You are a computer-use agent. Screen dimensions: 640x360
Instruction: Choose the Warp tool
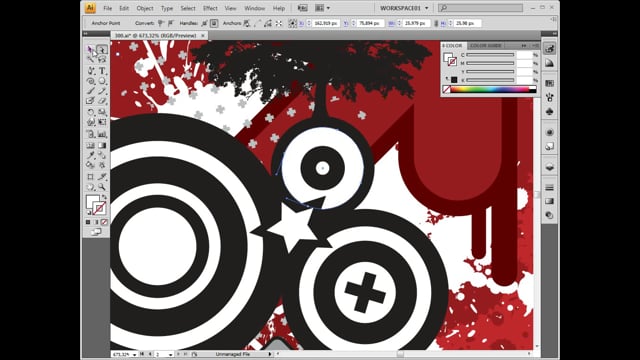90,122
